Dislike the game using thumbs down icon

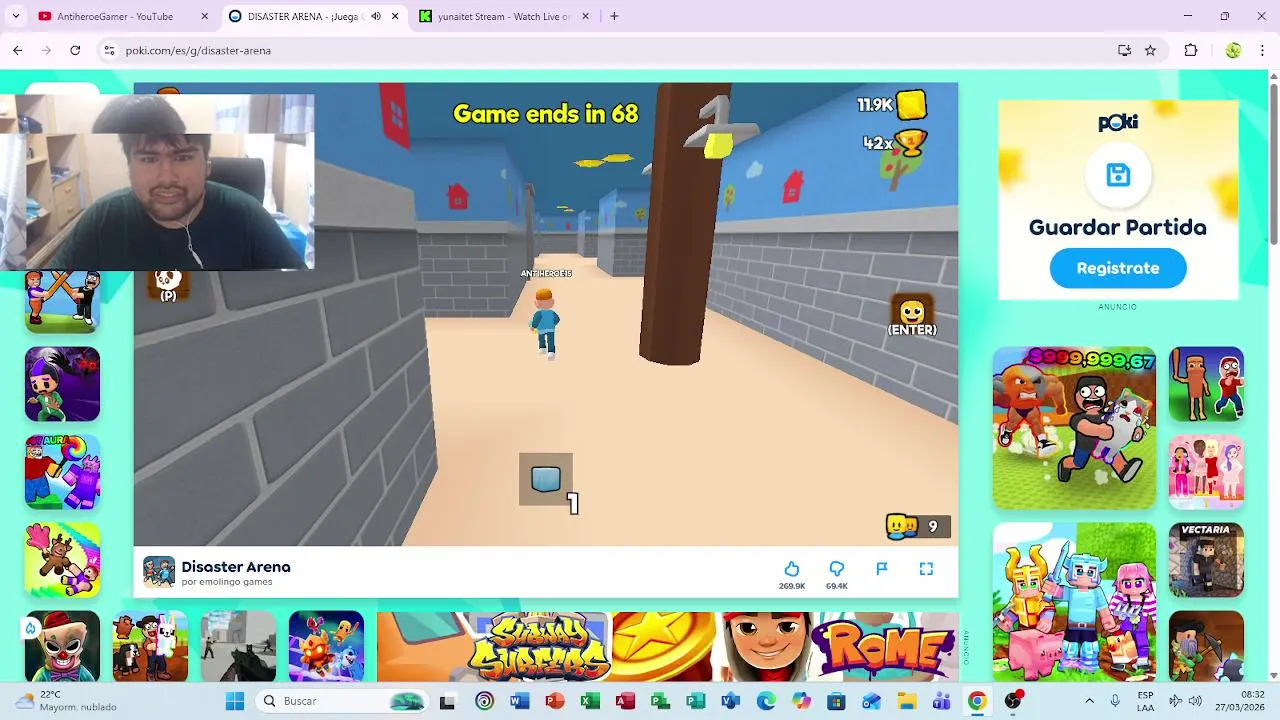coord(836,569)
